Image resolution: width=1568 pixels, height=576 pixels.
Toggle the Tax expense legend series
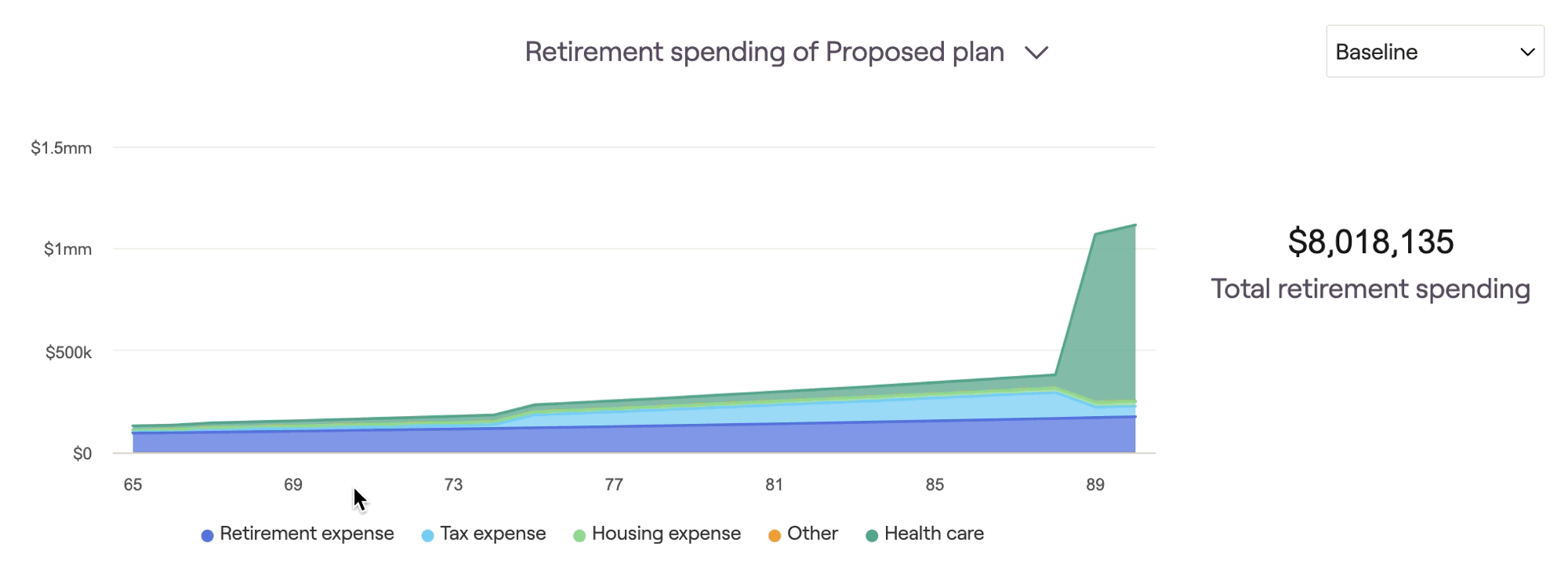(x=484, y=534)
